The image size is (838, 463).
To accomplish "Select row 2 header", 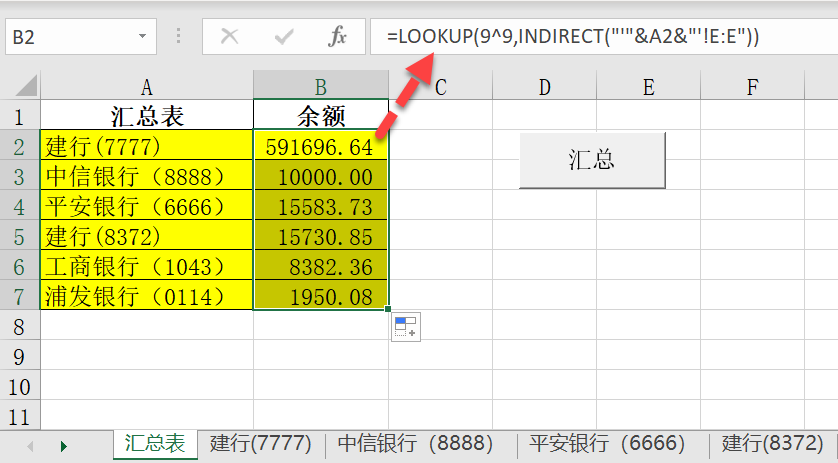I will 20,145.
